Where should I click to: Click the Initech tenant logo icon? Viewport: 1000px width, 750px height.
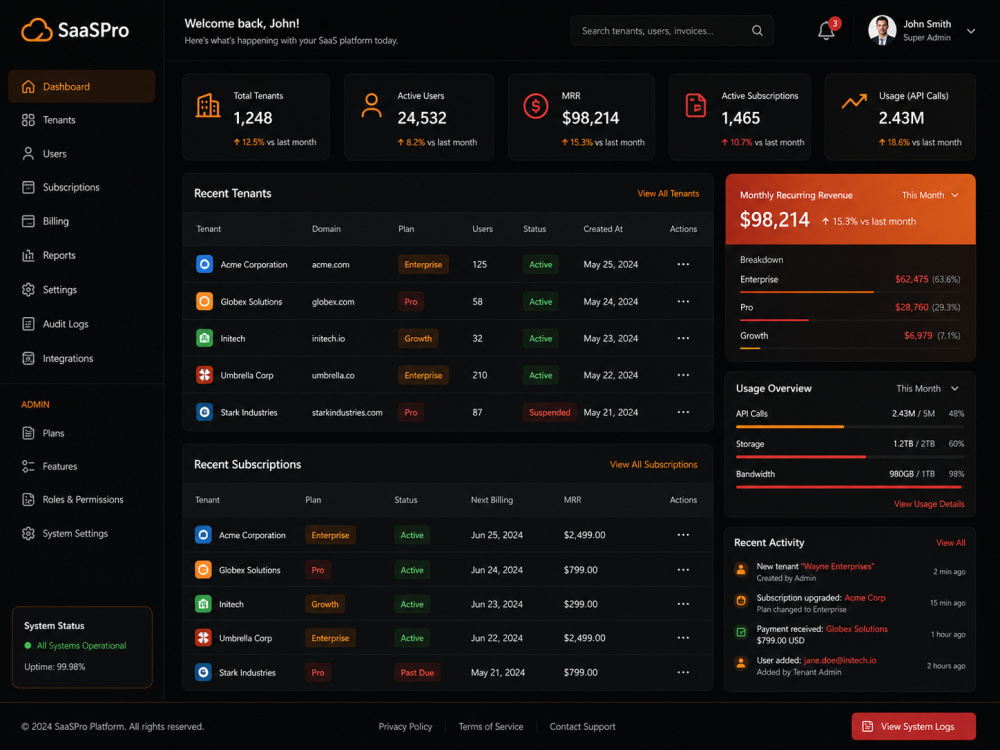[204, 338]
